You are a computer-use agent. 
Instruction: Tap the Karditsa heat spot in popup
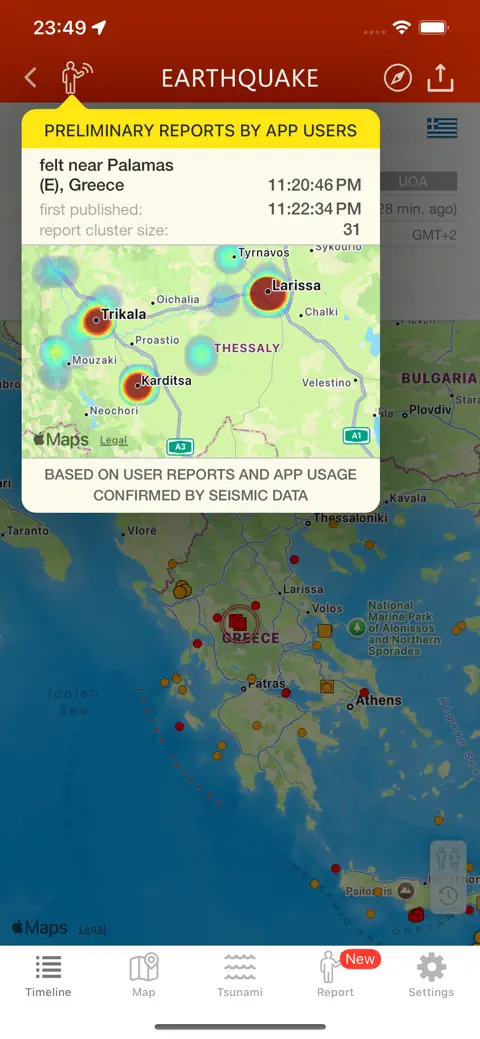139,386
